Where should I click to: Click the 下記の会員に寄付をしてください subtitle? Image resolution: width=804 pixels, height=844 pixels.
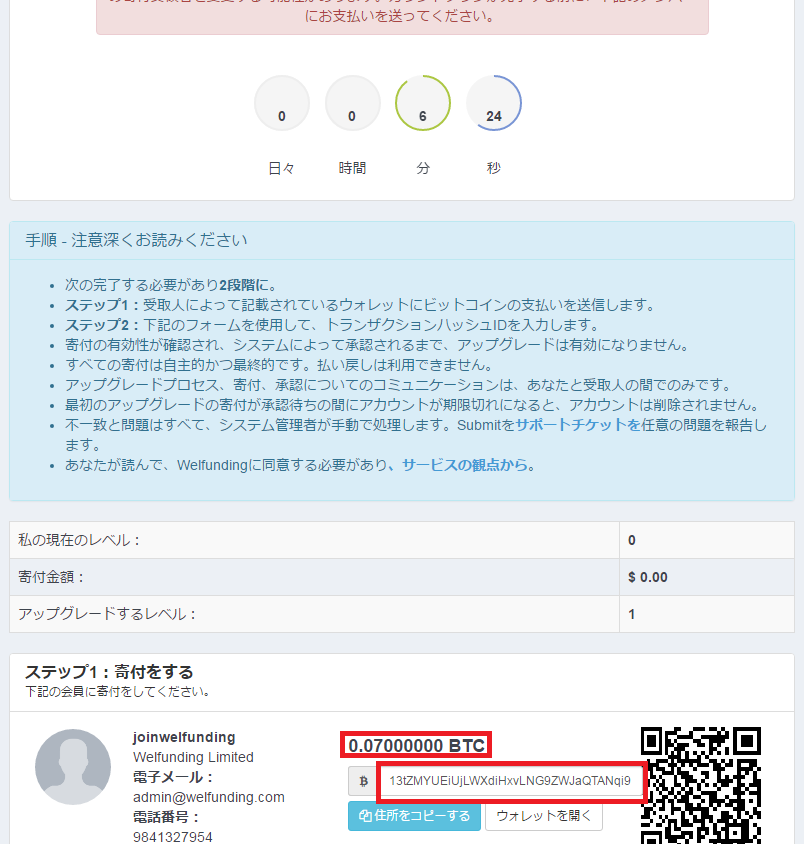click(118, 692)
